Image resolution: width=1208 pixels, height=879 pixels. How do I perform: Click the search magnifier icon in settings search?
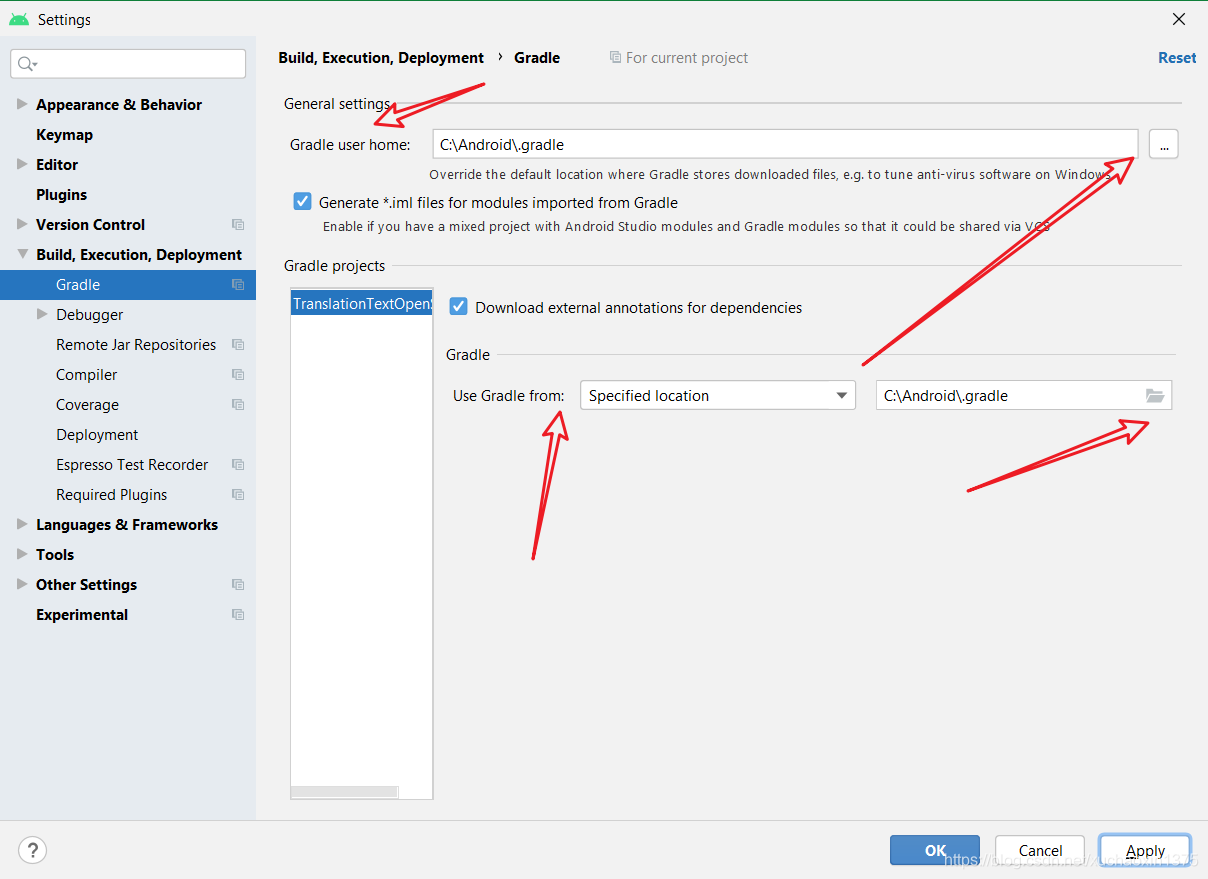click(27, 64)
